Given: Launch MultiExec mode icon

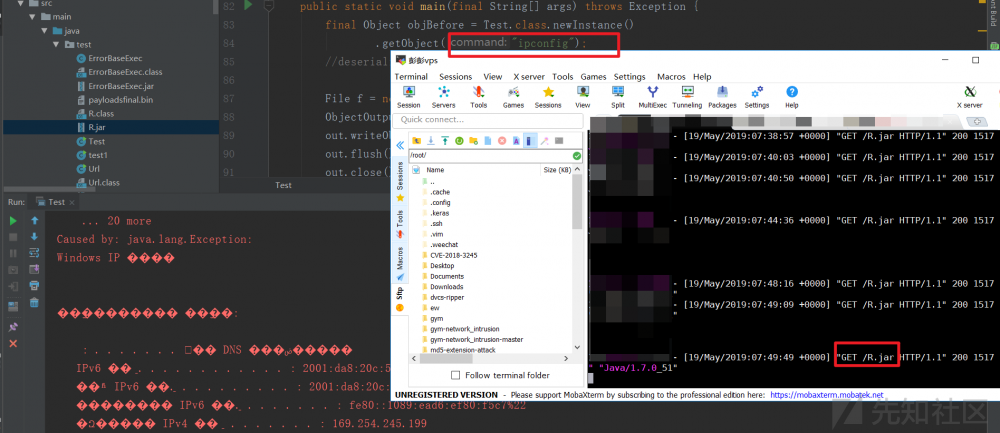Looking at the screenshot, I should (652, 97).
